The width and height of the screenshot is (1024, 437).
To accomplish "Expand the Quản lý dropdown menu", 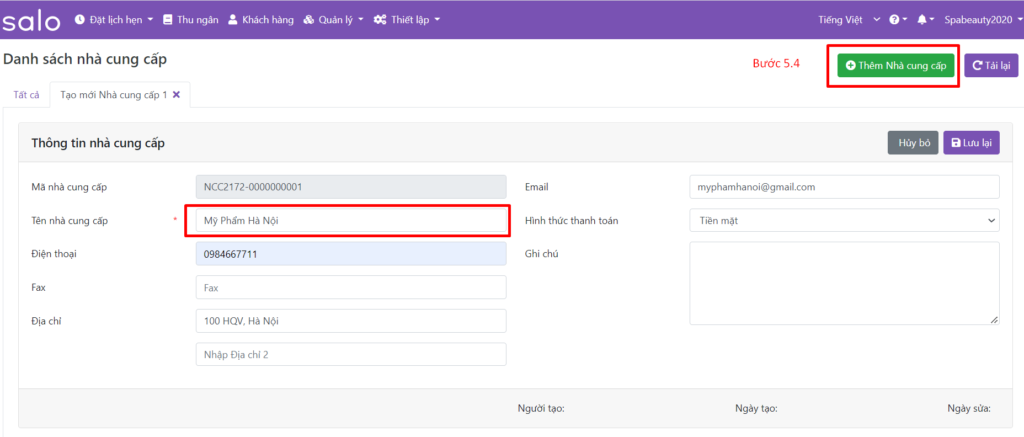I will click(x=333, y=20).
